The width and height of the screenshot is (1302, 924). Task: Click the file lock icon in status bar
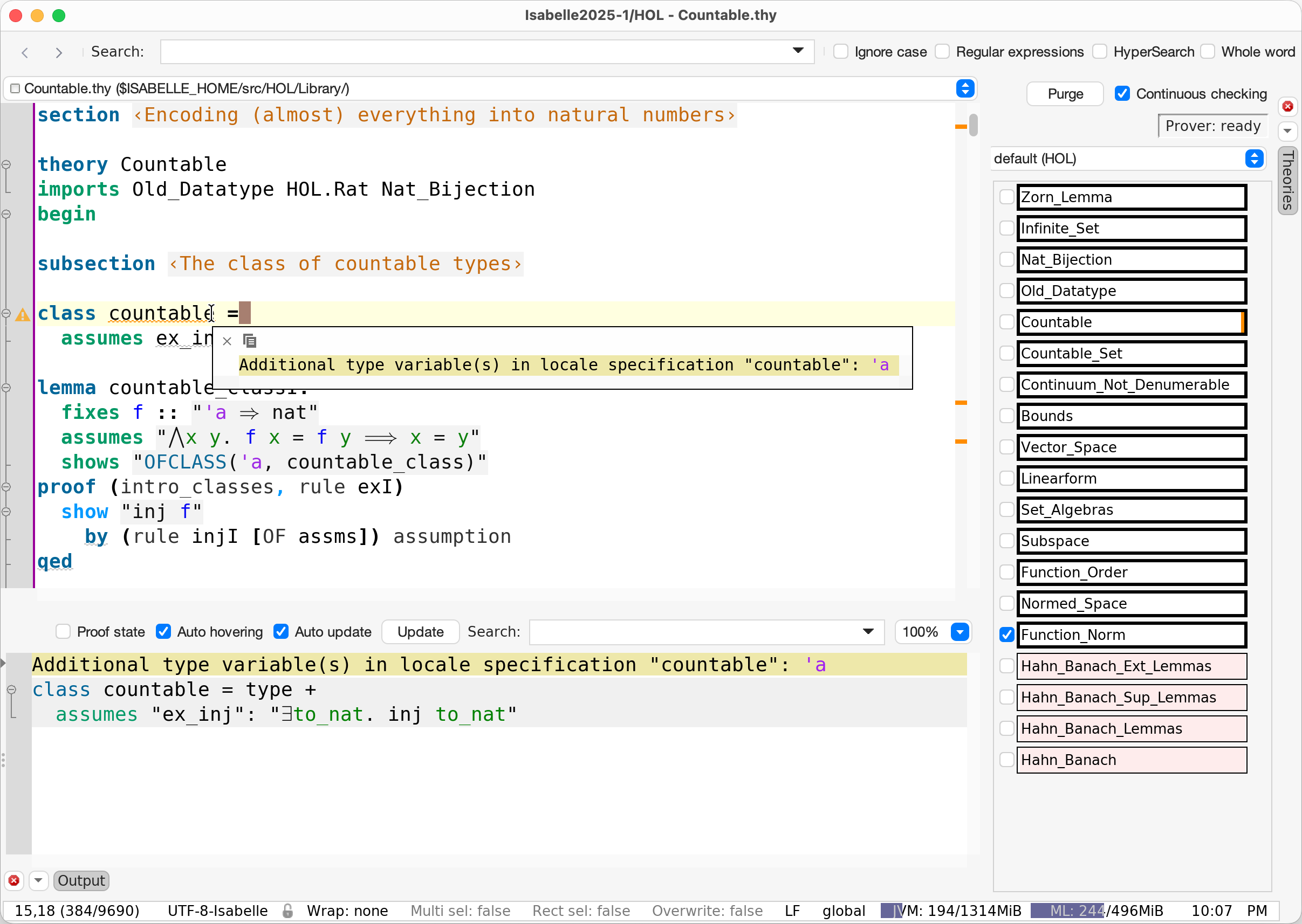(x=287, y=911)
